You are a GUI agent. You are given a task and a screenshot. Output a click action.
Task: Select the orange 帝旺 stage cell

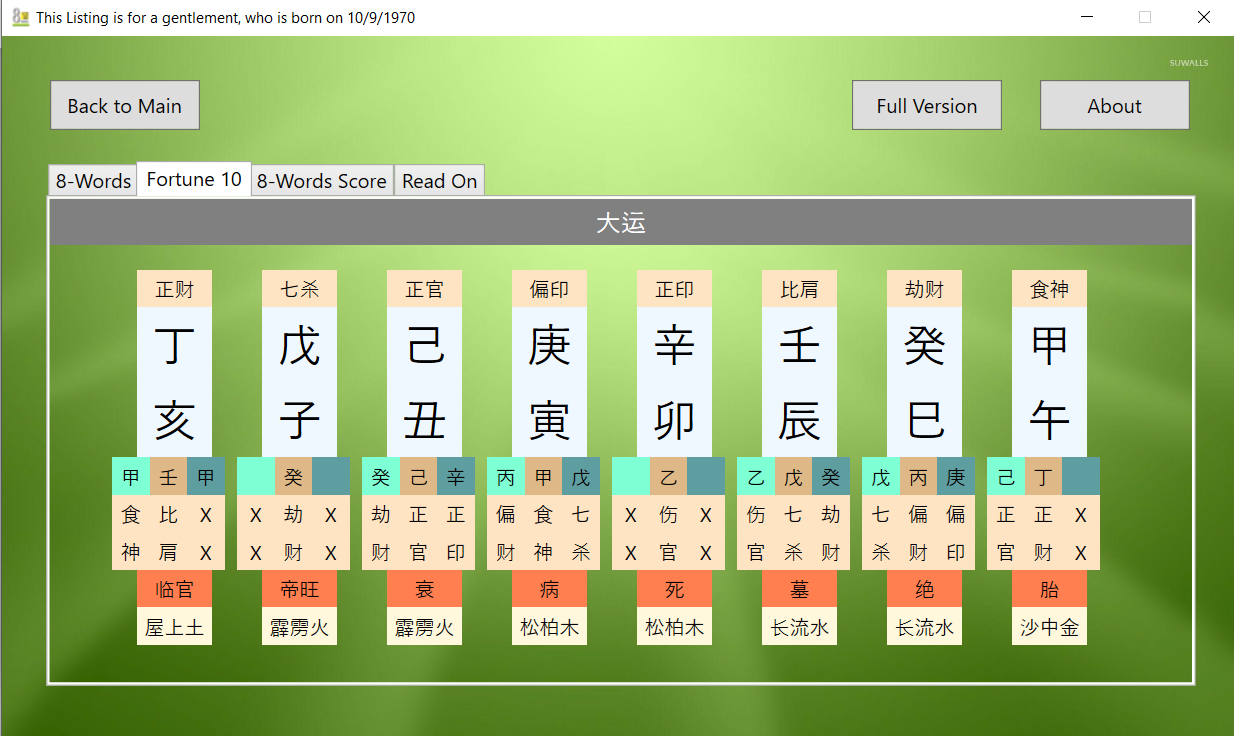tap(299, 589)
